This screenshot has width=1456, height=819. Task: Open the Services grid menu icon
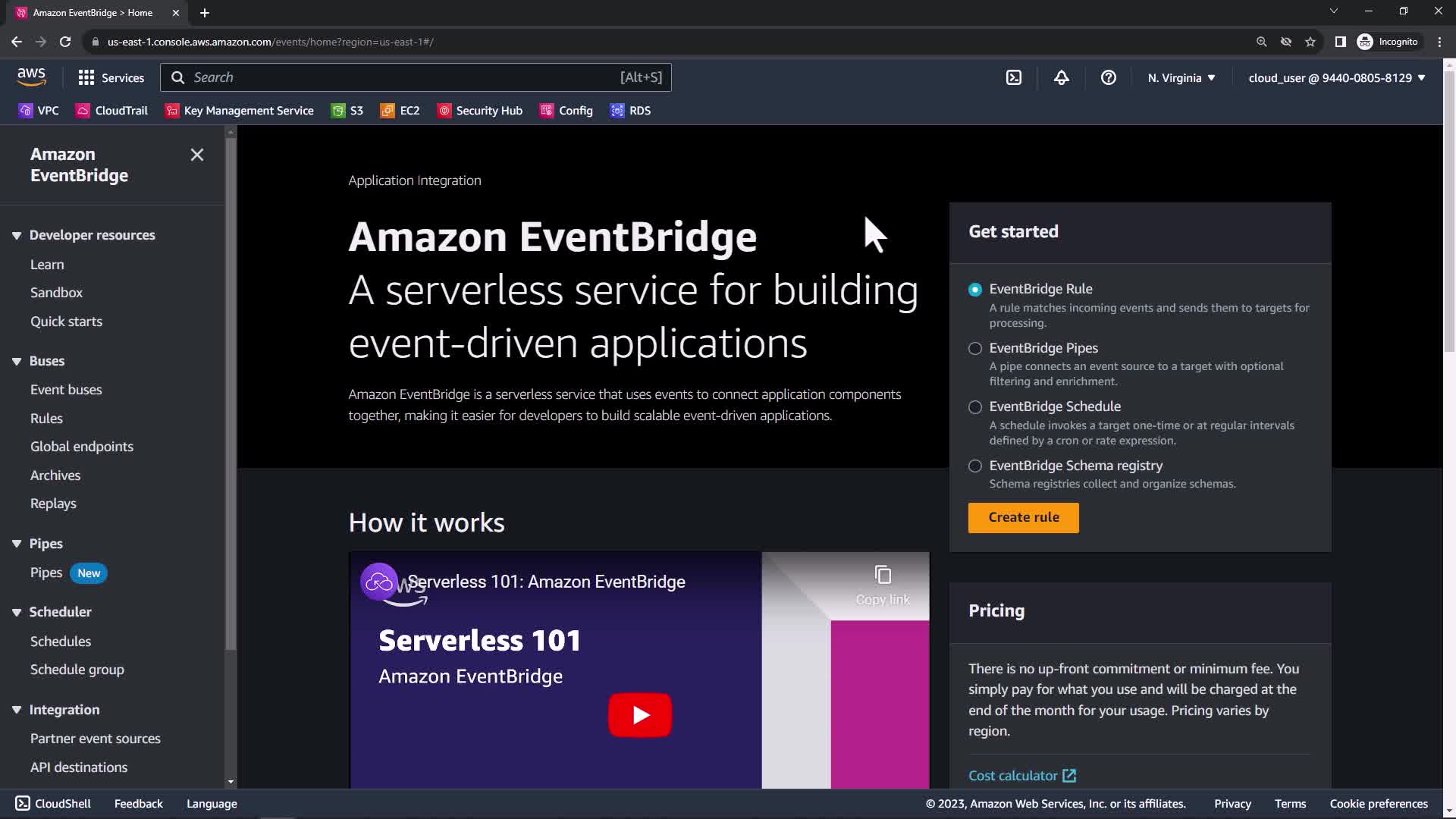86,77
